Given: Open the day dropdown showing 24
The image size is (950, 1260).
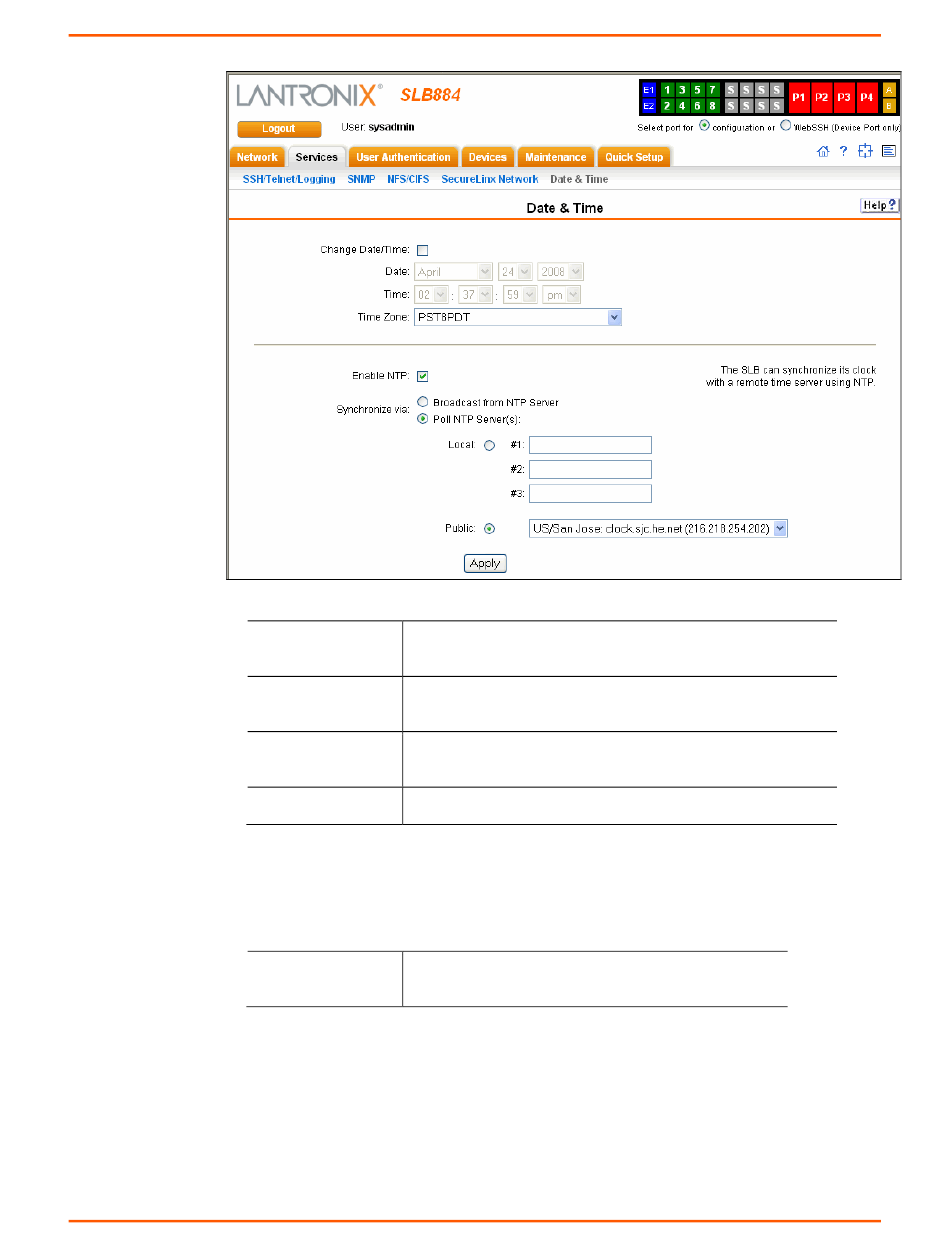Looking at the screenshot, I should pos(516,271).
